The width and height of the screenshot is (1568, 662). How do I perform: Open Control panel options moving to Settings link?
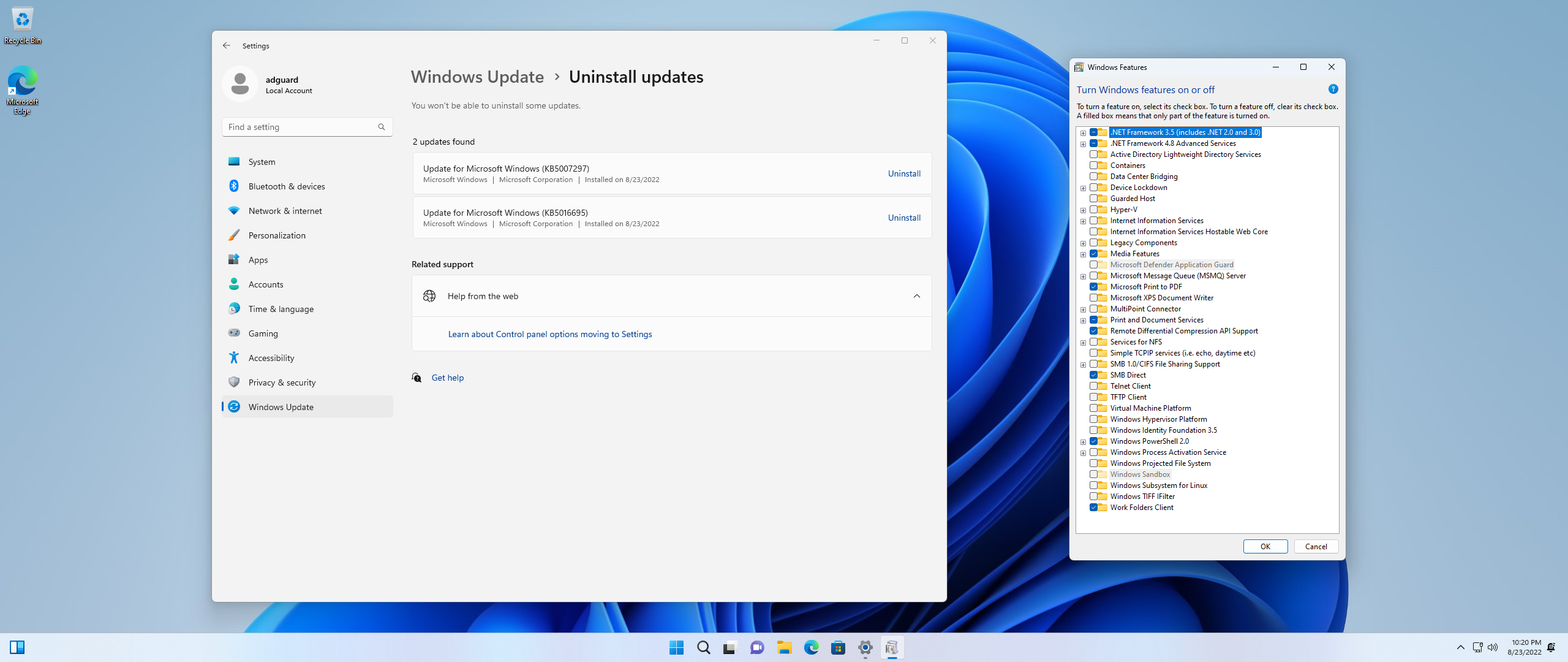(549, 334)
